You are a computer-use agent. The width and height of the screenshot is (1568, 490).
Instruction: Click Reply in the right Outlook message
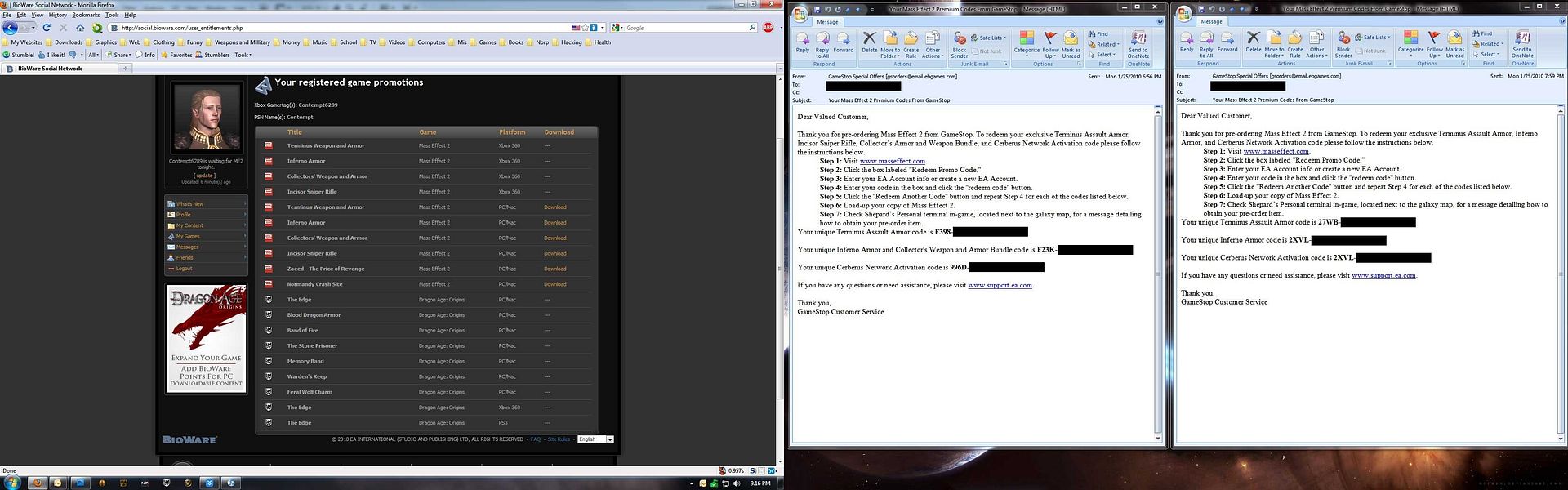1187,42
